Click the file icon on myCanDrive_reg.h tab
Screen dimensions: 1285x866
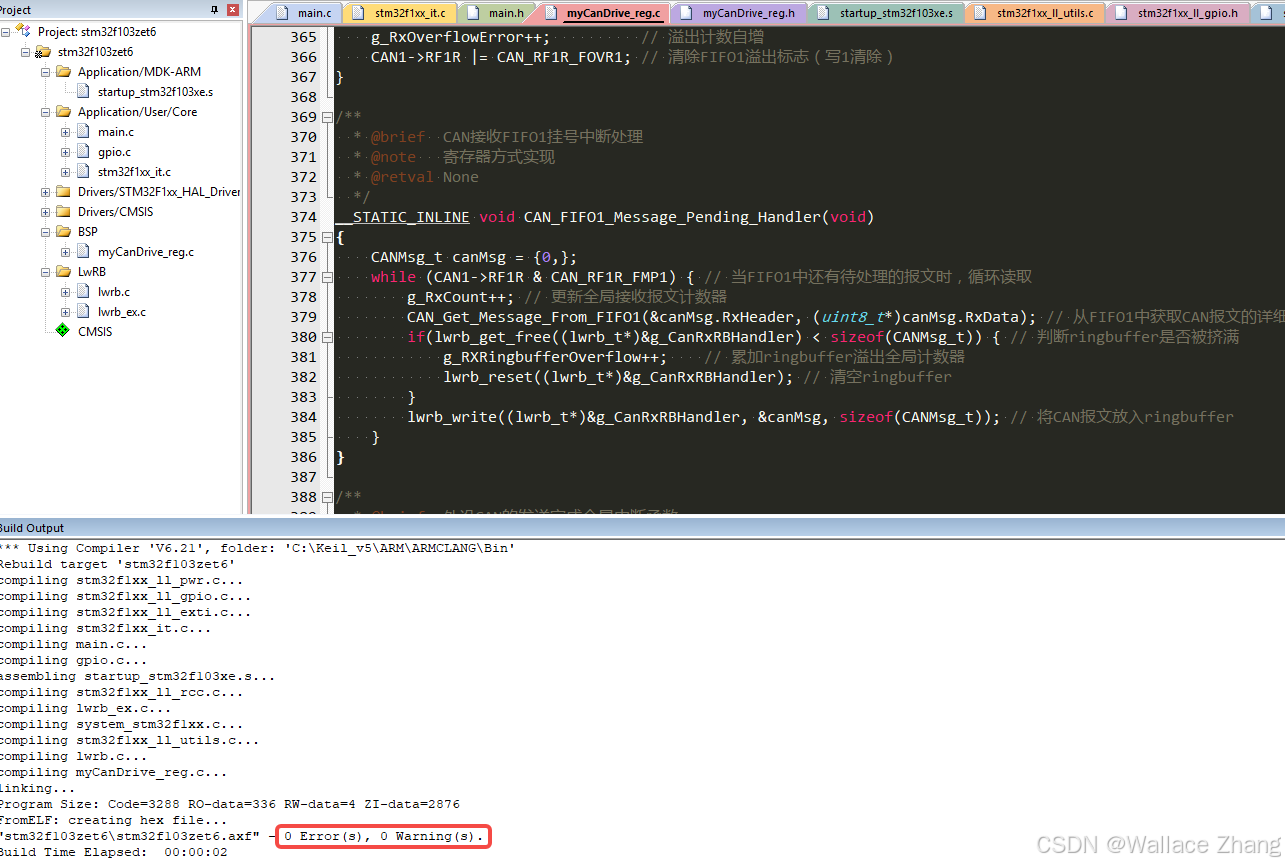click(688, 13)
